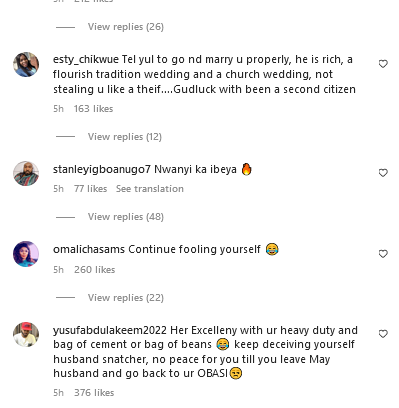The width and height of the screenshot is (399, 408).
Task: Open the esty_chikwue username link
Action: [86, 59]
